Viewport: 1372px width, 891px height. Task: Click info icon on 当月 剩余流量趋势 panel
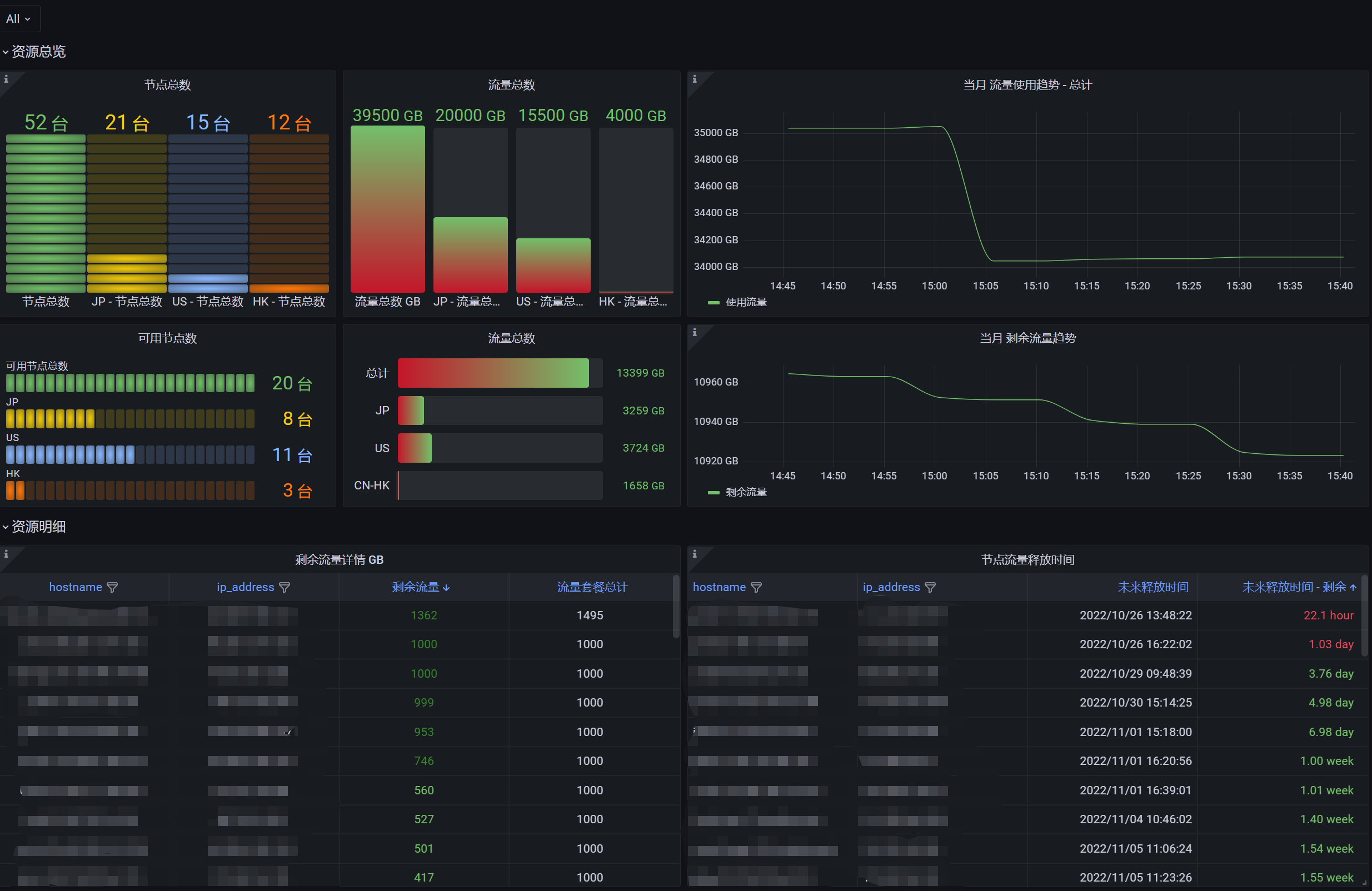click(x=694, y=332)
